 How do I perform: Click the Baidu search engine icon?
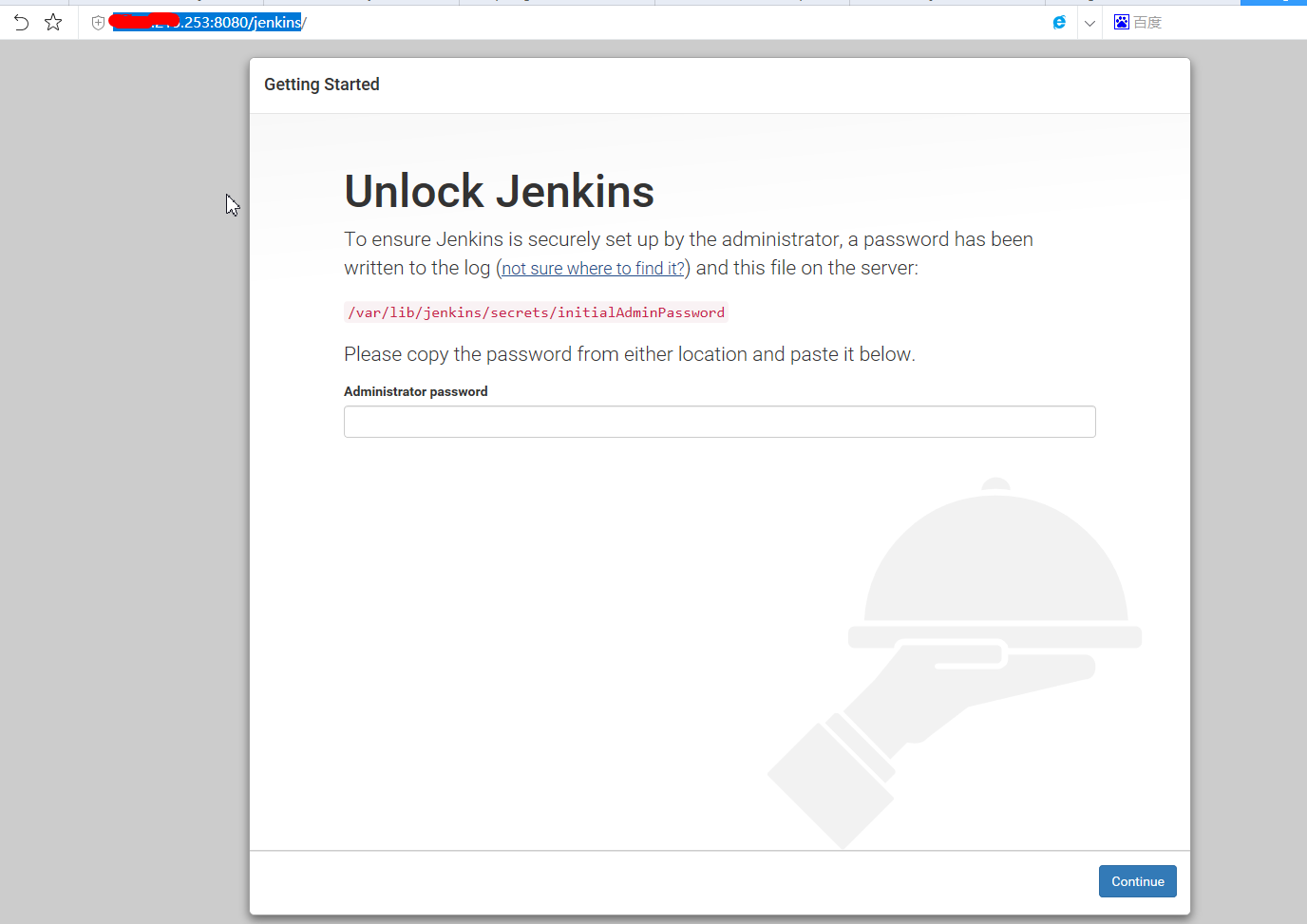tap(1122, 22)
